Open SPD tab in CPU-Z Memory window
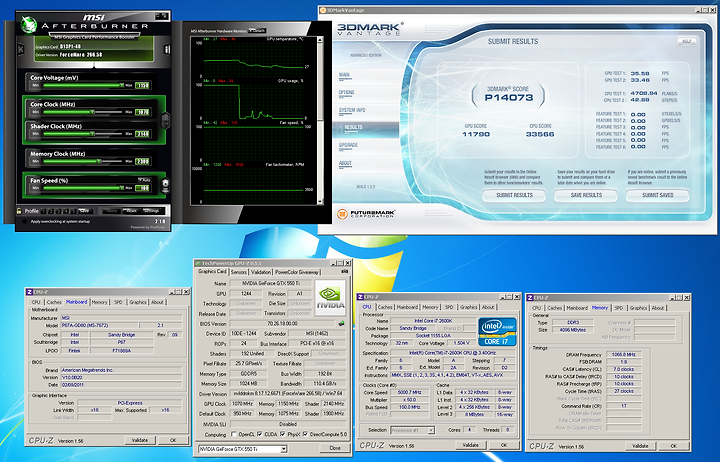This screenshot has height=462, width=720. click(619, 308)
